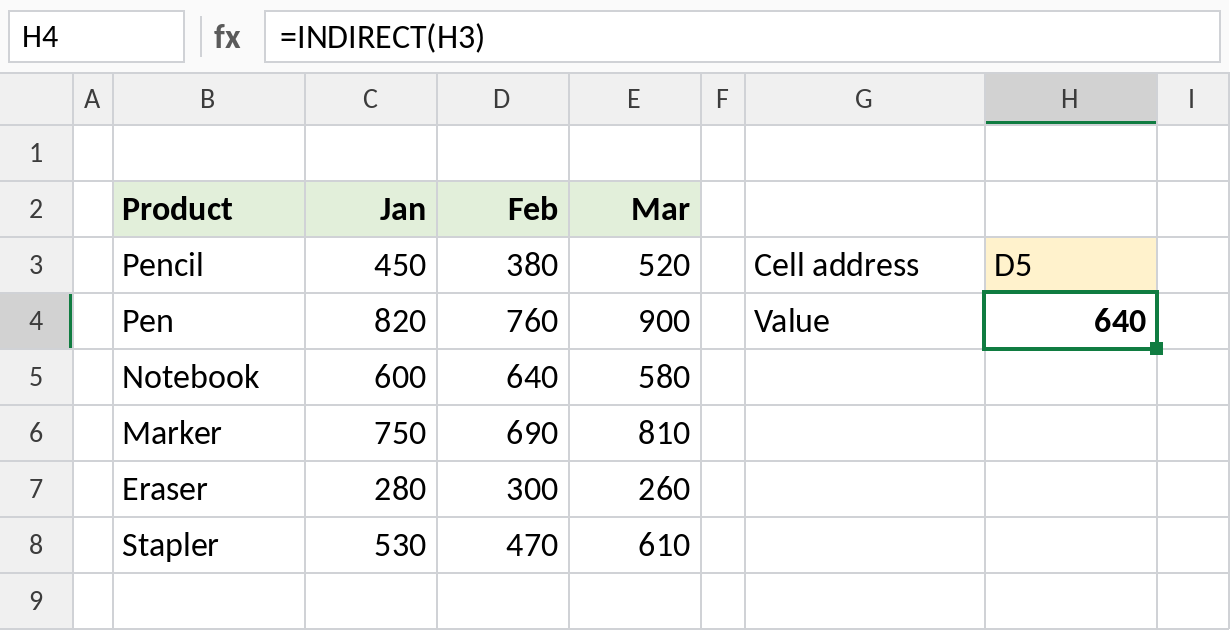Select row 3 header
Viewport: 1230px width, 630px height.
[37, 265]
